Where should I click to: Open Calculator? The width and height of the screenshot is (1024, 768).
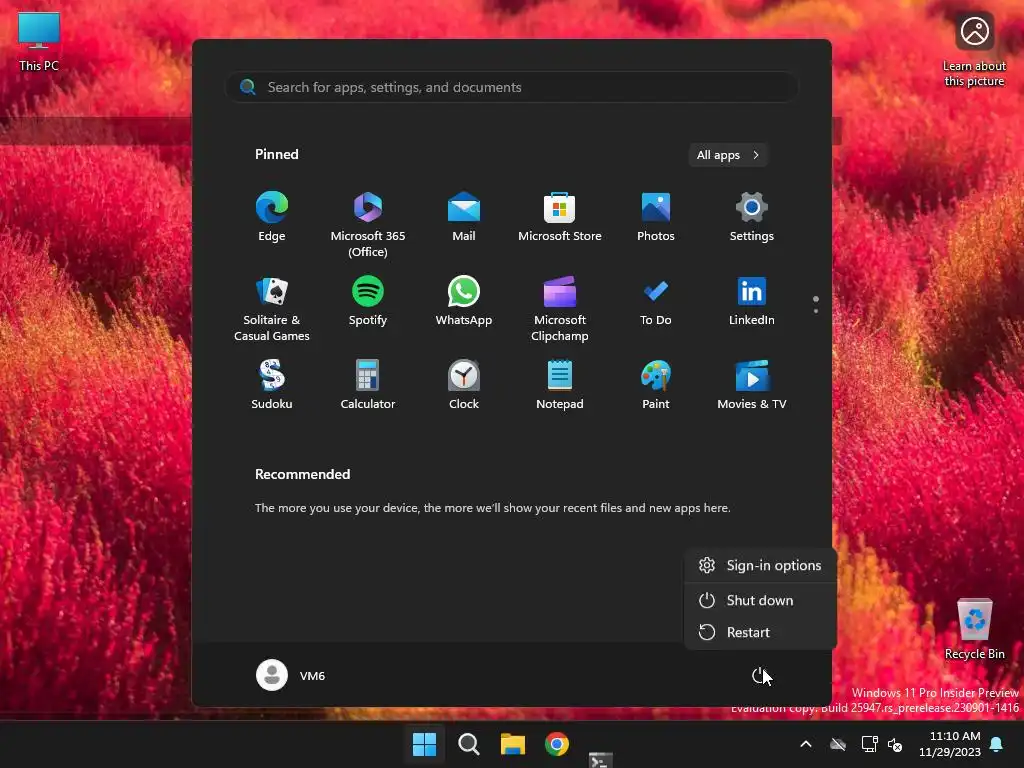click(368, 385)
